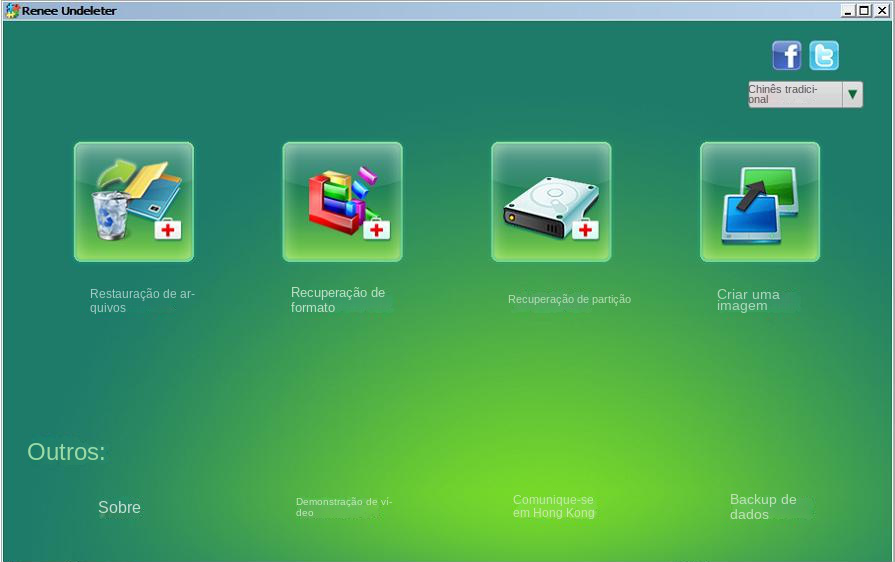Screen dimensions: 895x562
Task: Click the Recuperação de partição text label
Action: (x=569, y=299)
